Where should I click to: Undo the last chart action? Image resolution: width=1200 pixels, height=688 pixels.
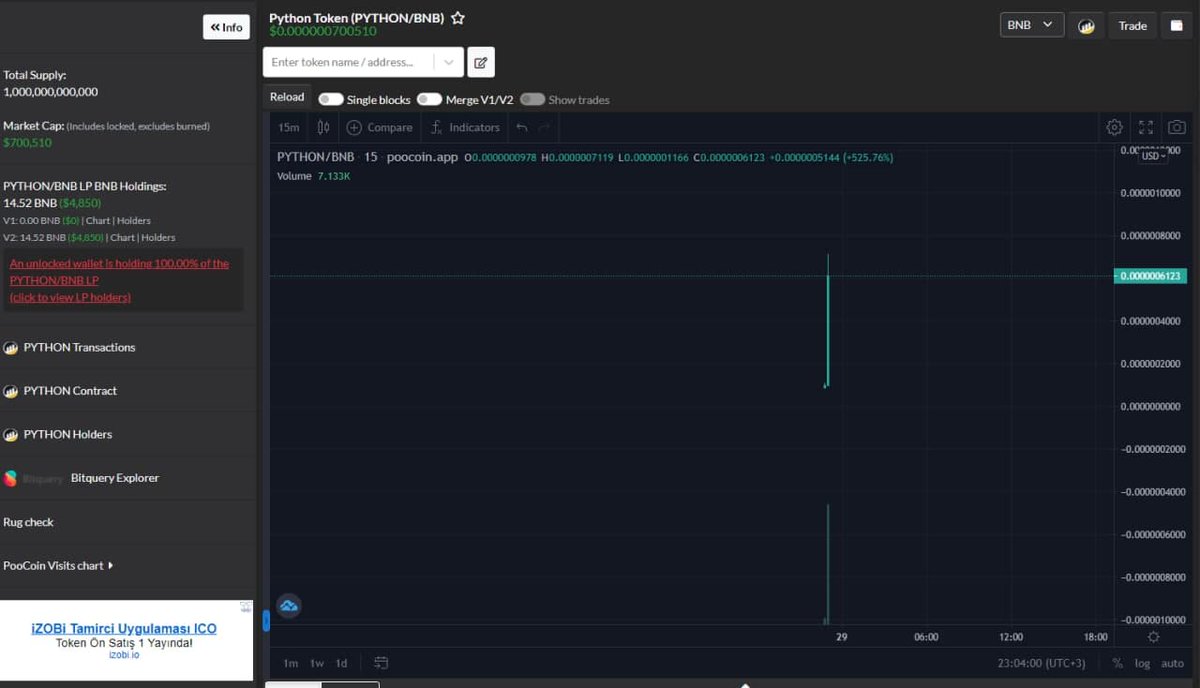pos(521,127)
